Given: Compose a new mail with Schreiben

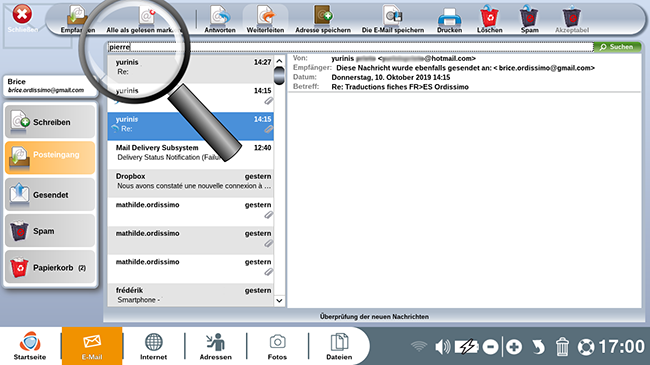Looking at the screenshot, I should point(50,122).
